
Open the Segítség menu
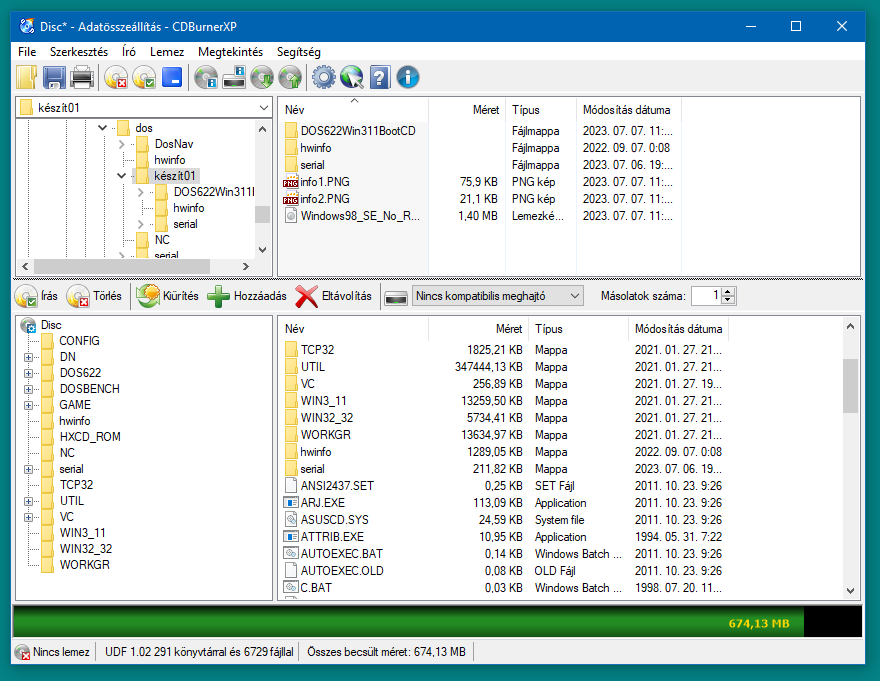pyautogui.click(x=299, y=52)
